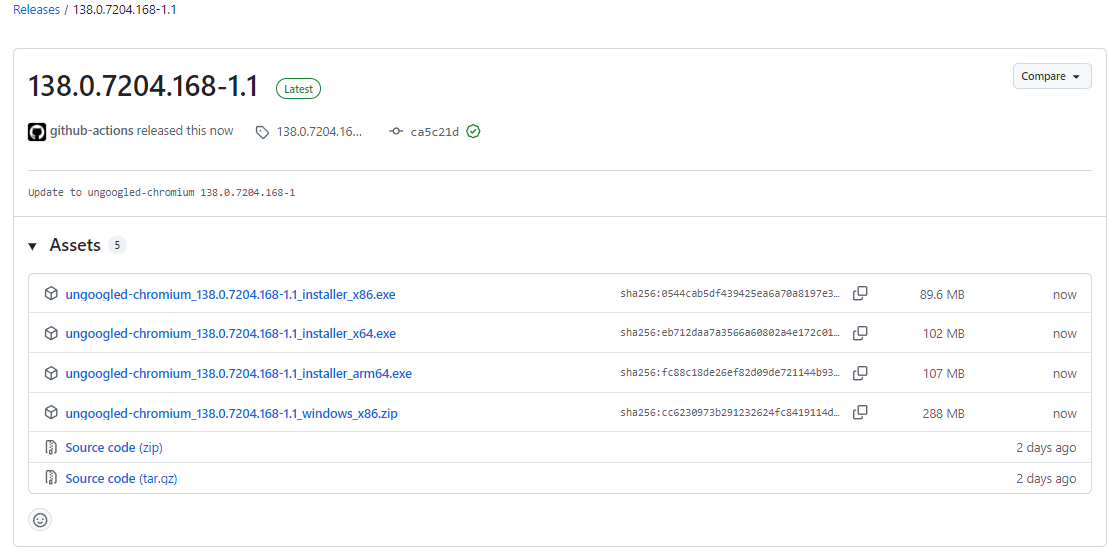Copy sha256 for windows_x86.zip

[860, 413]
